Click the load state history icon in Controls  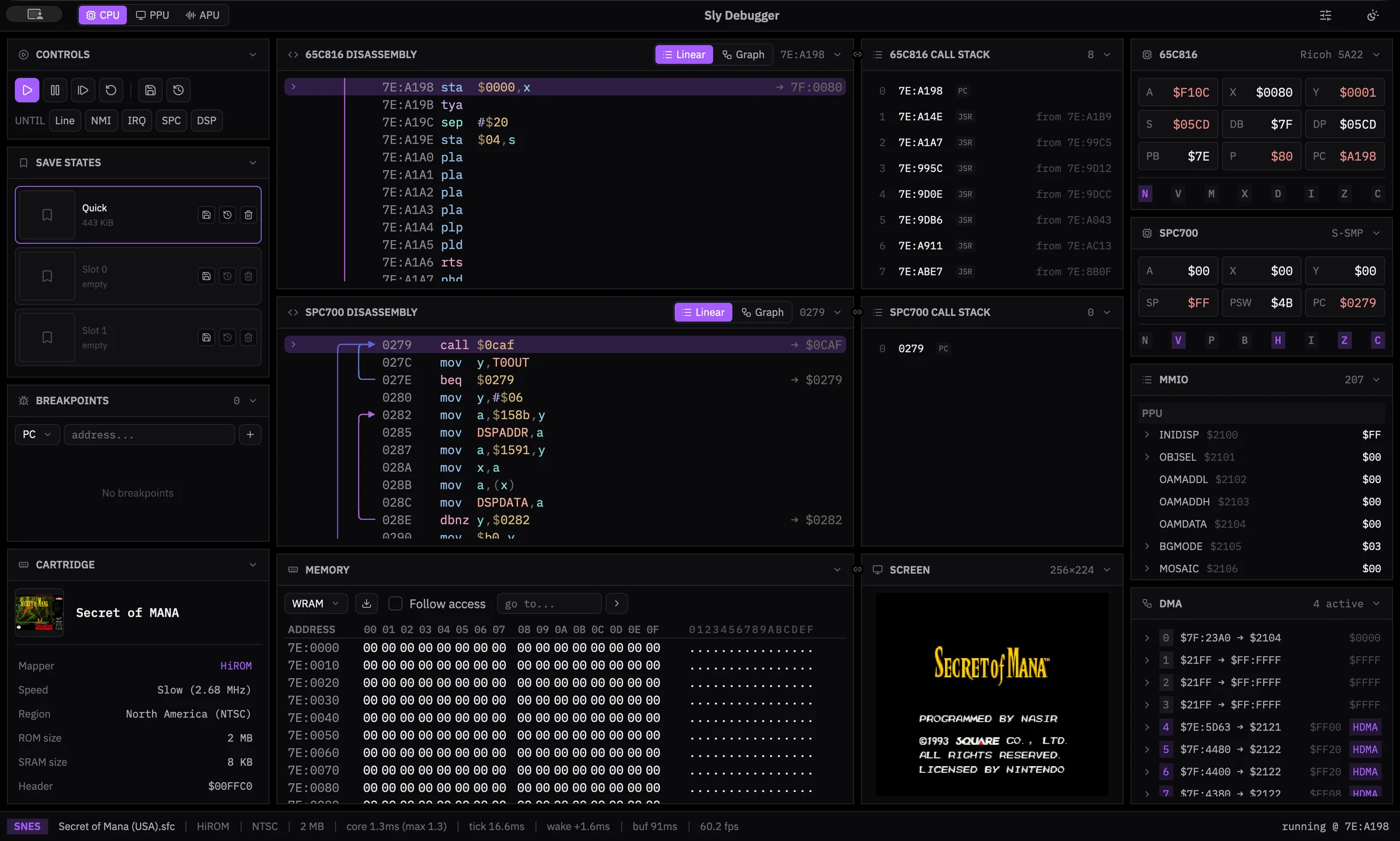coord(179,90)
